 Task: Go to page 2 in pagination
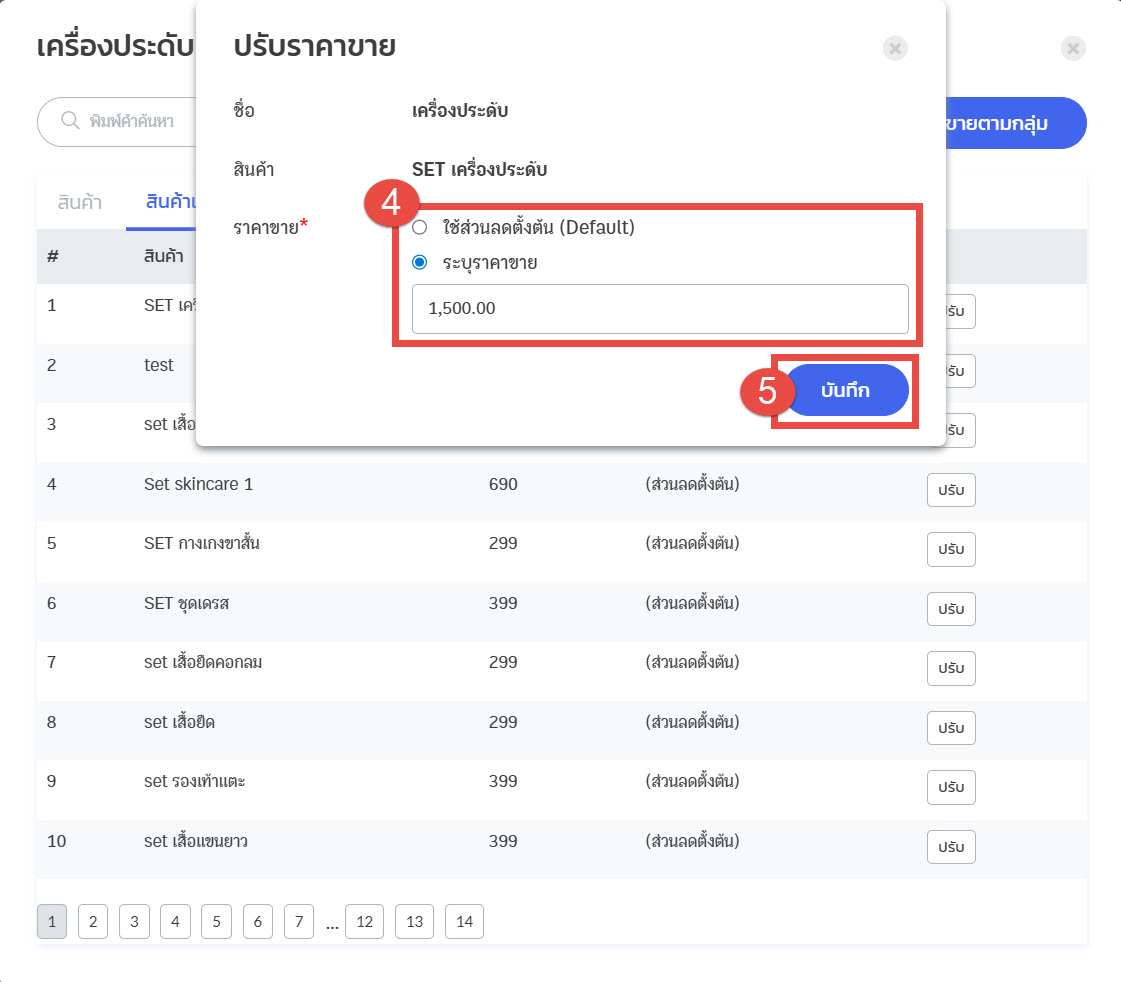[93, 922]
